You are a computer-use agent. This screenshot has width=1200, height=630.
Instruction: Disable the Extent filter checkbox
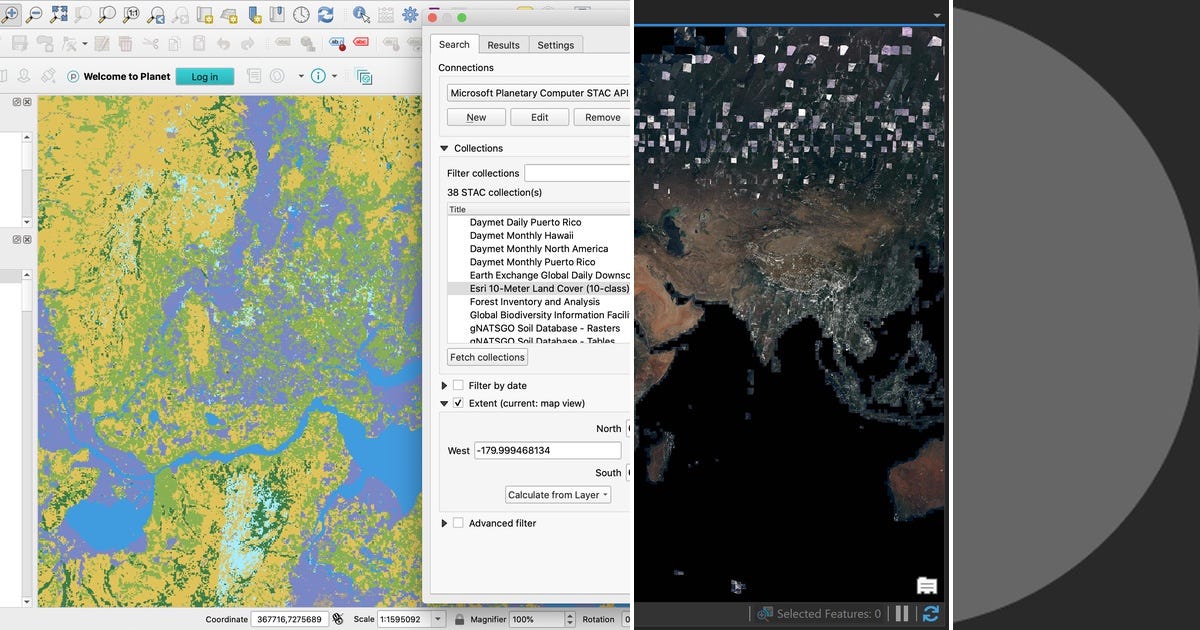(x=458, y=403)
